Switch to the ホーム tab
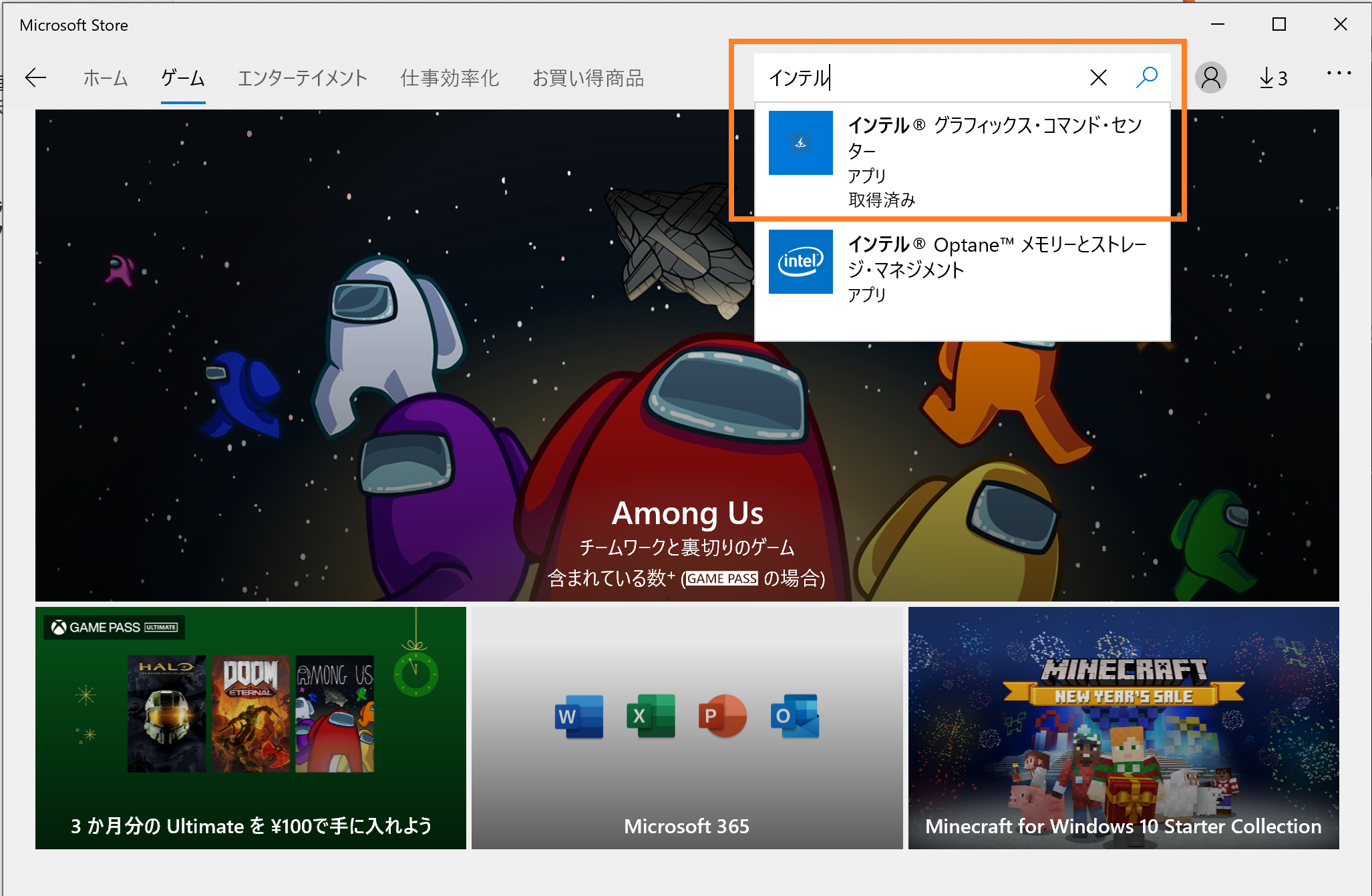Screen dimensions: 1372x896 [106, 78]
